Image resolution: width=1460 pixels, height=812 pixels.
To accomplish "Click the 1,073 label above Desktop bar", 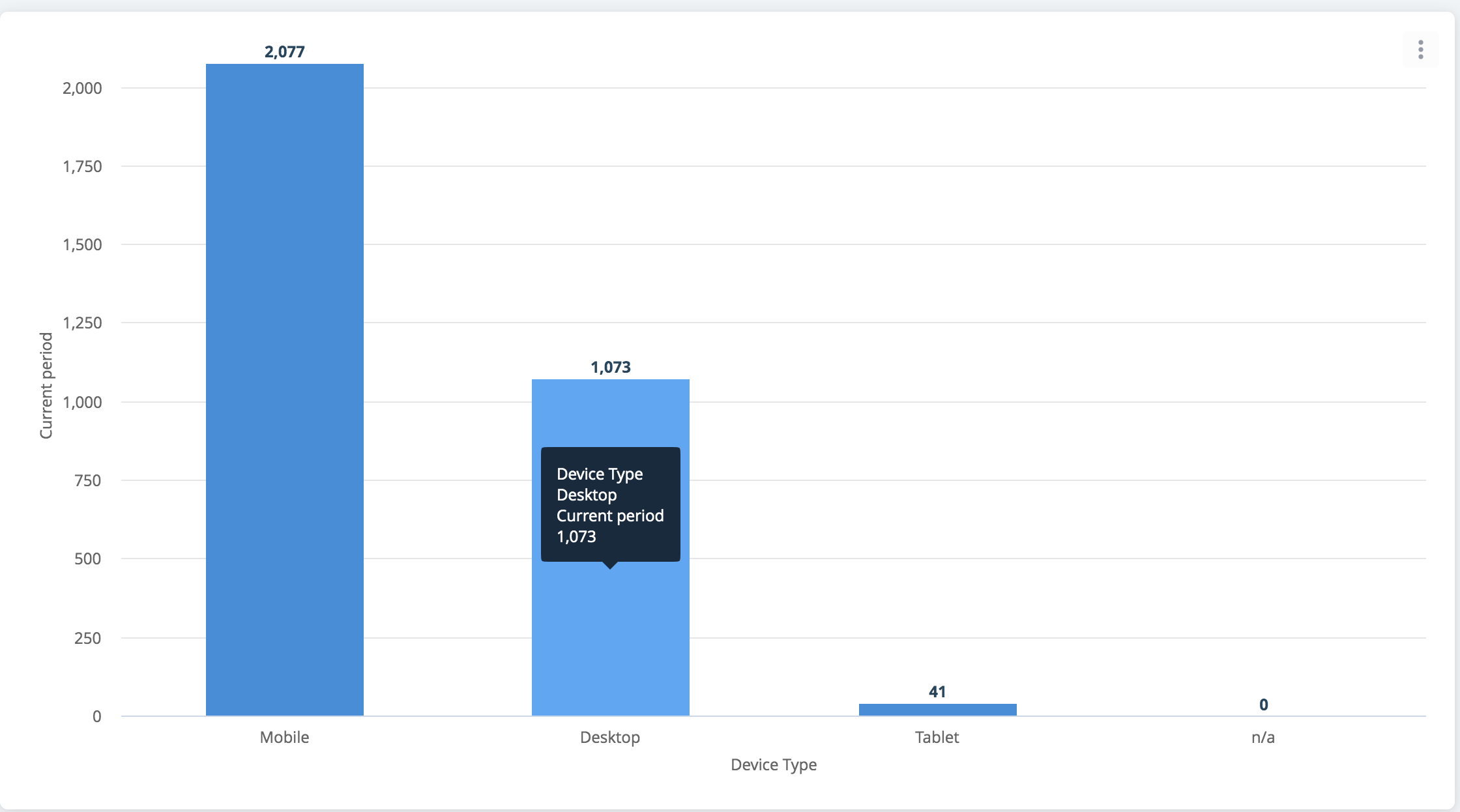I will (x=611, y=367).
